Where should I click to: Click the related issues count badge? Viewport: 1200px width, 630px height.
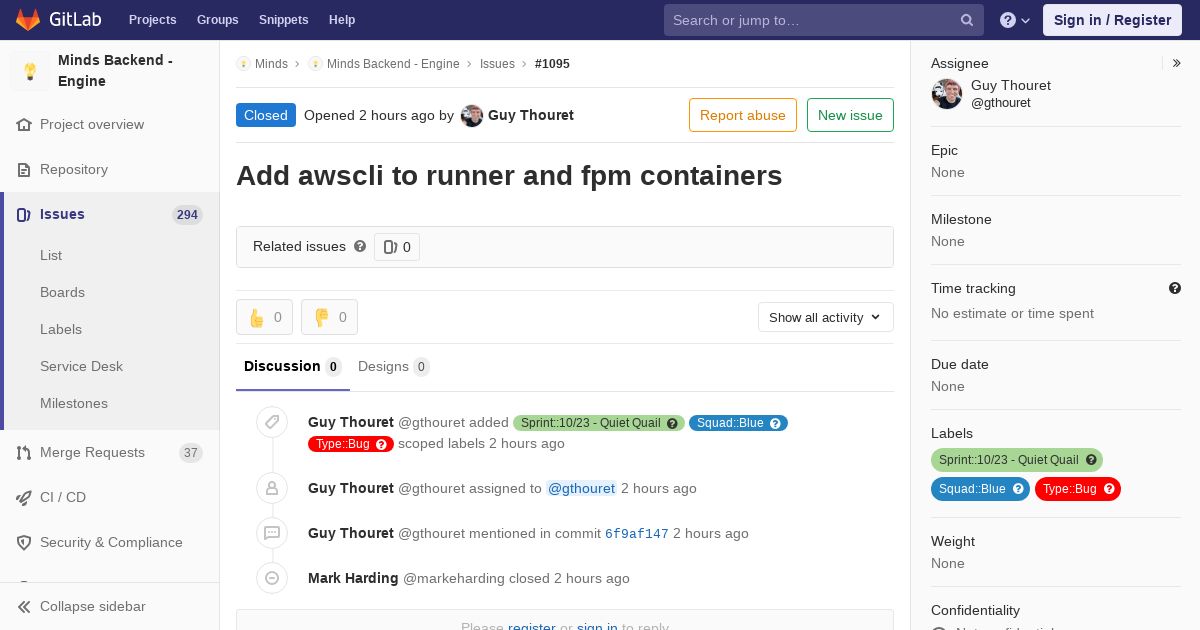pyautogui.click(x=397, y=247)
